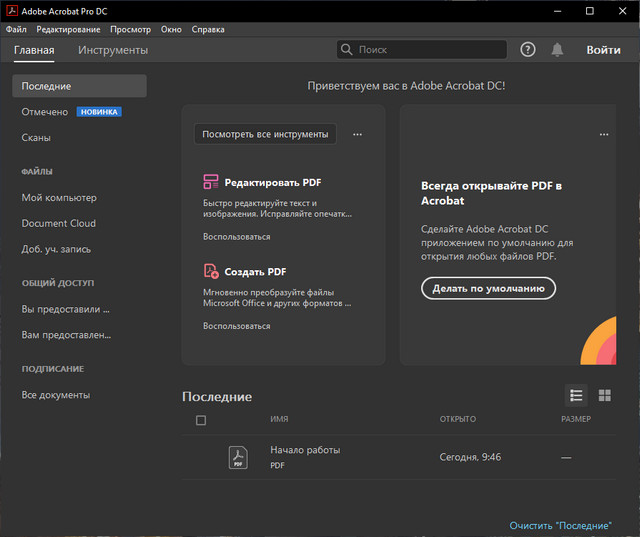Select Document Cloud in the sidebar

tap(59, 223)
